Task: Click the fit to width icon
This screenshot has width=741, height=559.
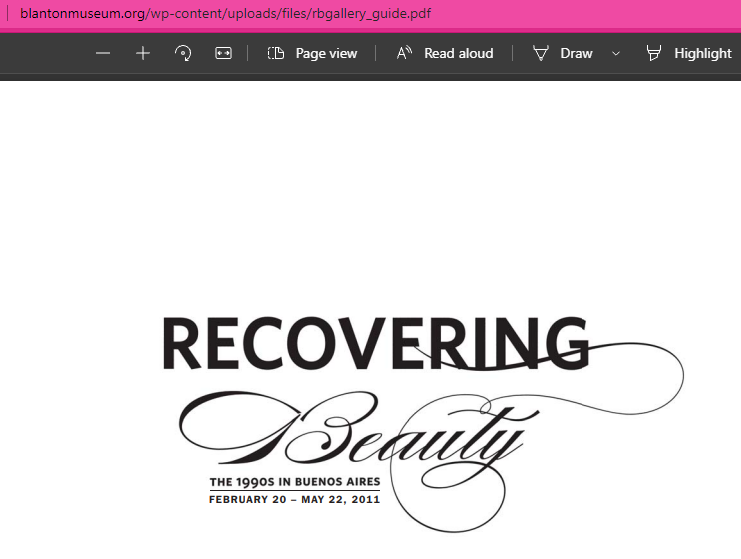Action: (223, 53)
